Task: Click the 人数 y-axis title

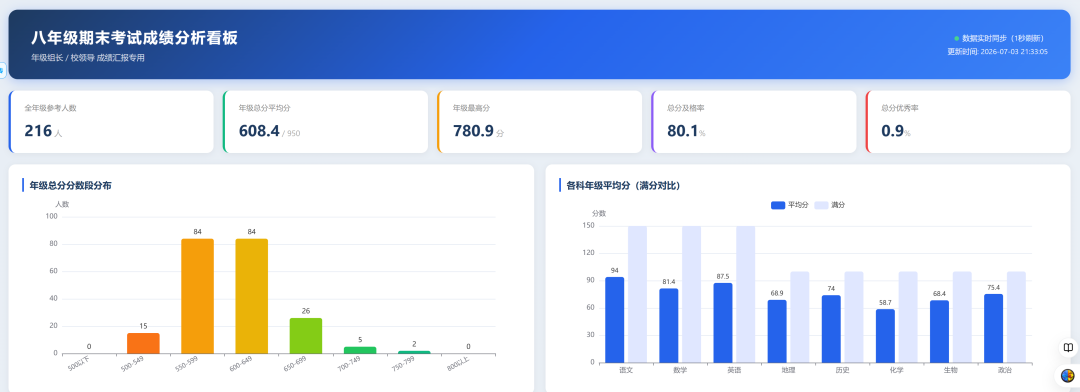Action: click(62, 205)
